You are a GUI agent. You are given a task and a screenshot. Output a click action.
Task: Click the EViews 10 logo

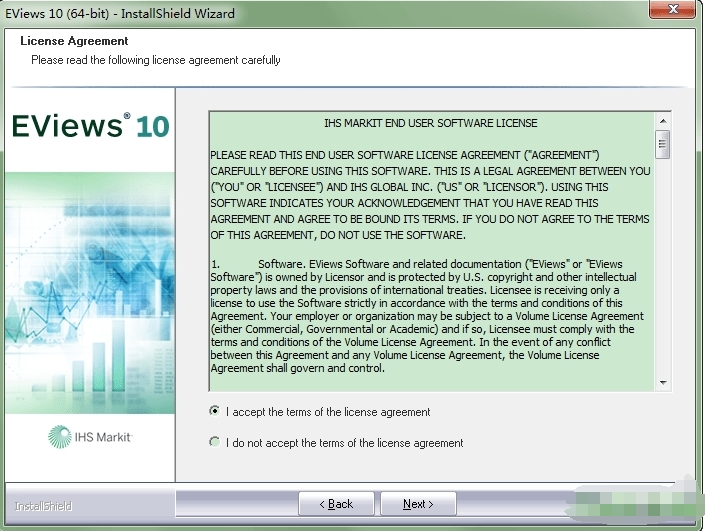click(x=91, y=126)
